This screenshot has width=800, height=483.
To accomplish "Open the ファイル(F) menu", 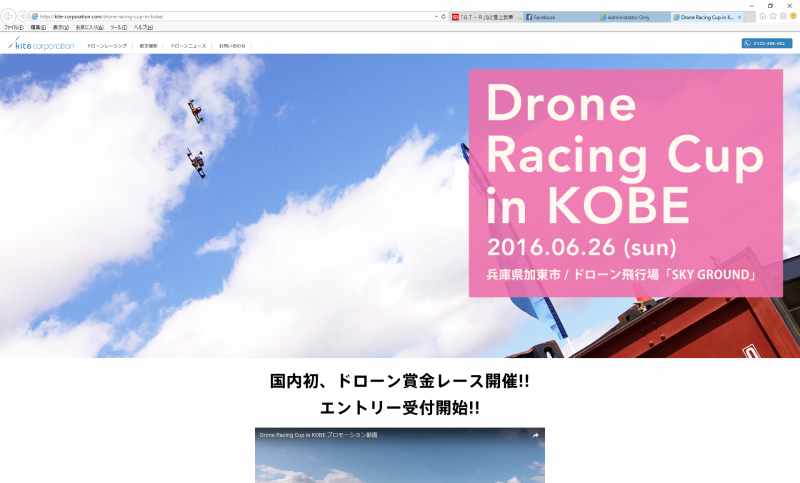I will click(x=12, y=27).
